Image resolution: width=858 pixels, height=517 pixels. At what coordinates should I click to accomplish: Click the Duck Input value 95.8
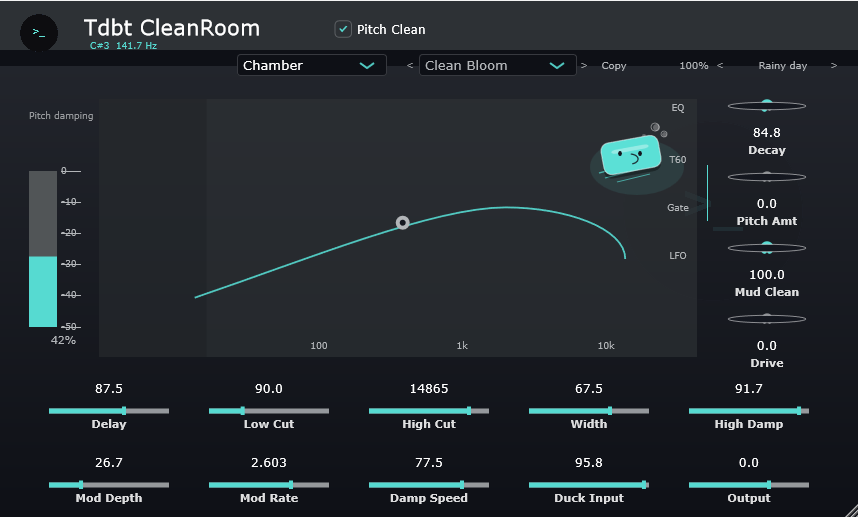[x=589, y=463]
